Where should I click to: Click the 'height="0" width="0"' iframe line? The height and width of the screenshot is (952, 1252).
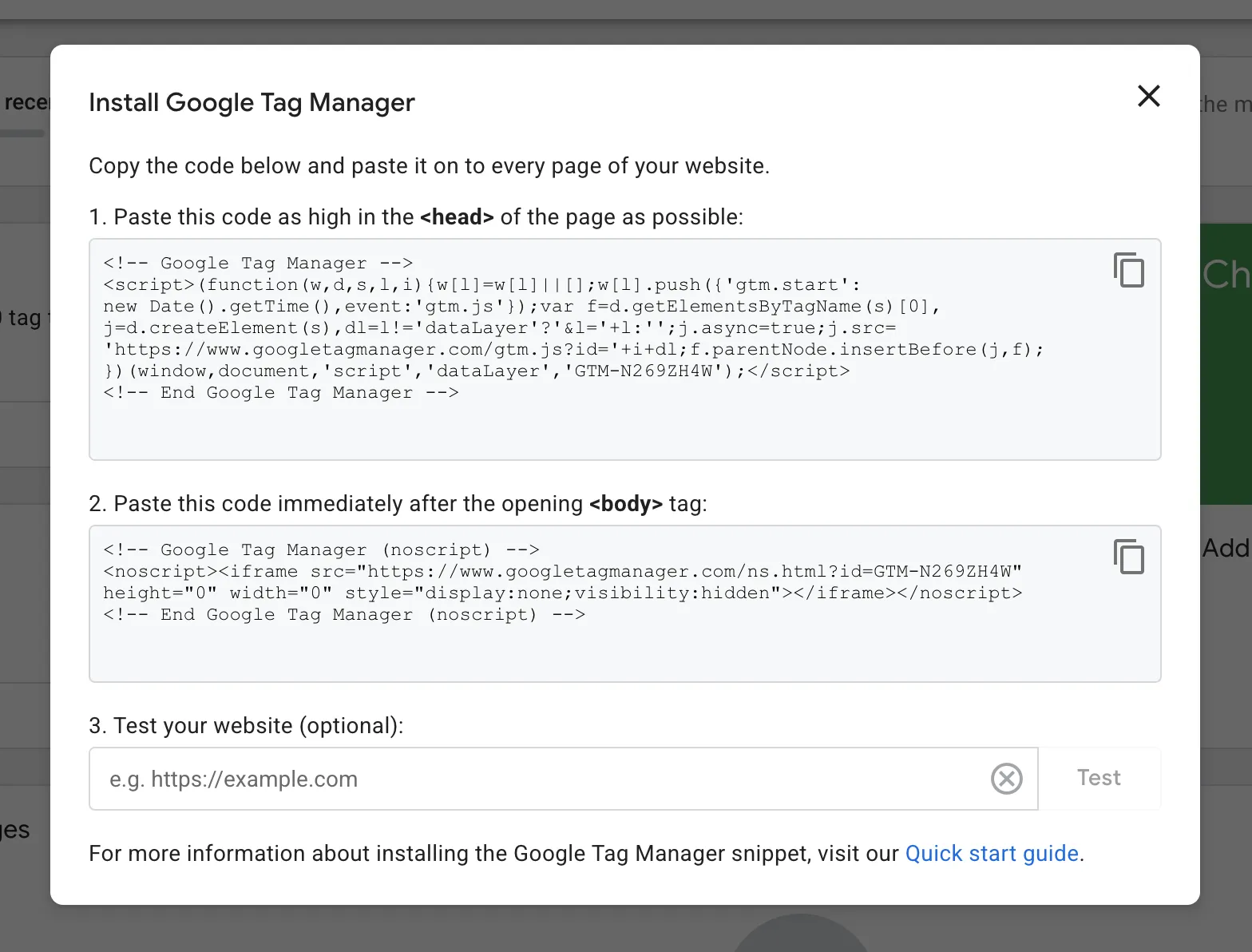(563, 593)
